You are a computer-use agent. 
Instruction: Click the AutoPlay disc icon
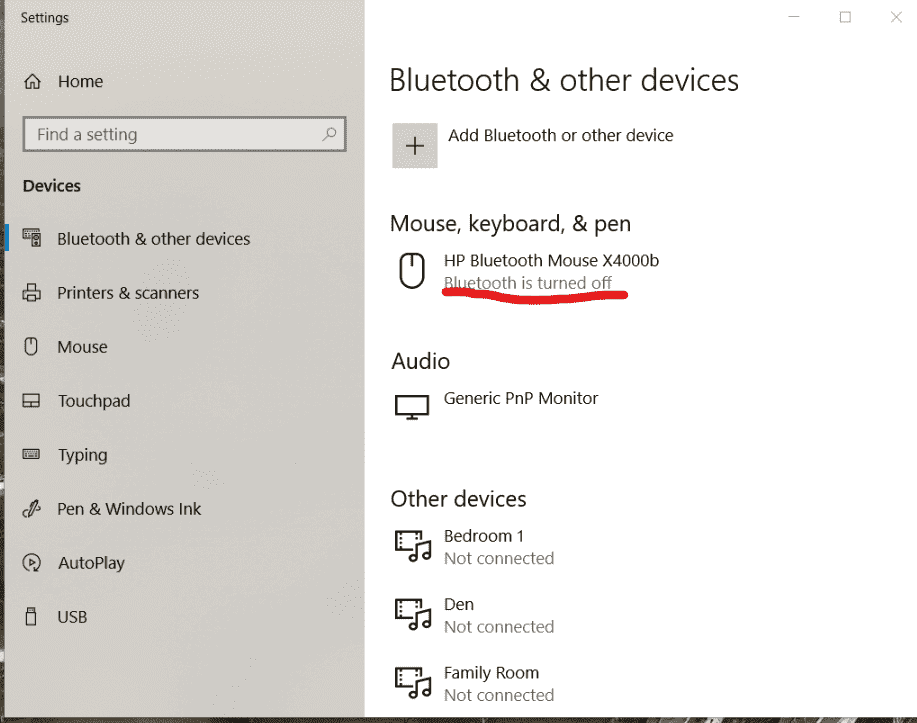31,563
